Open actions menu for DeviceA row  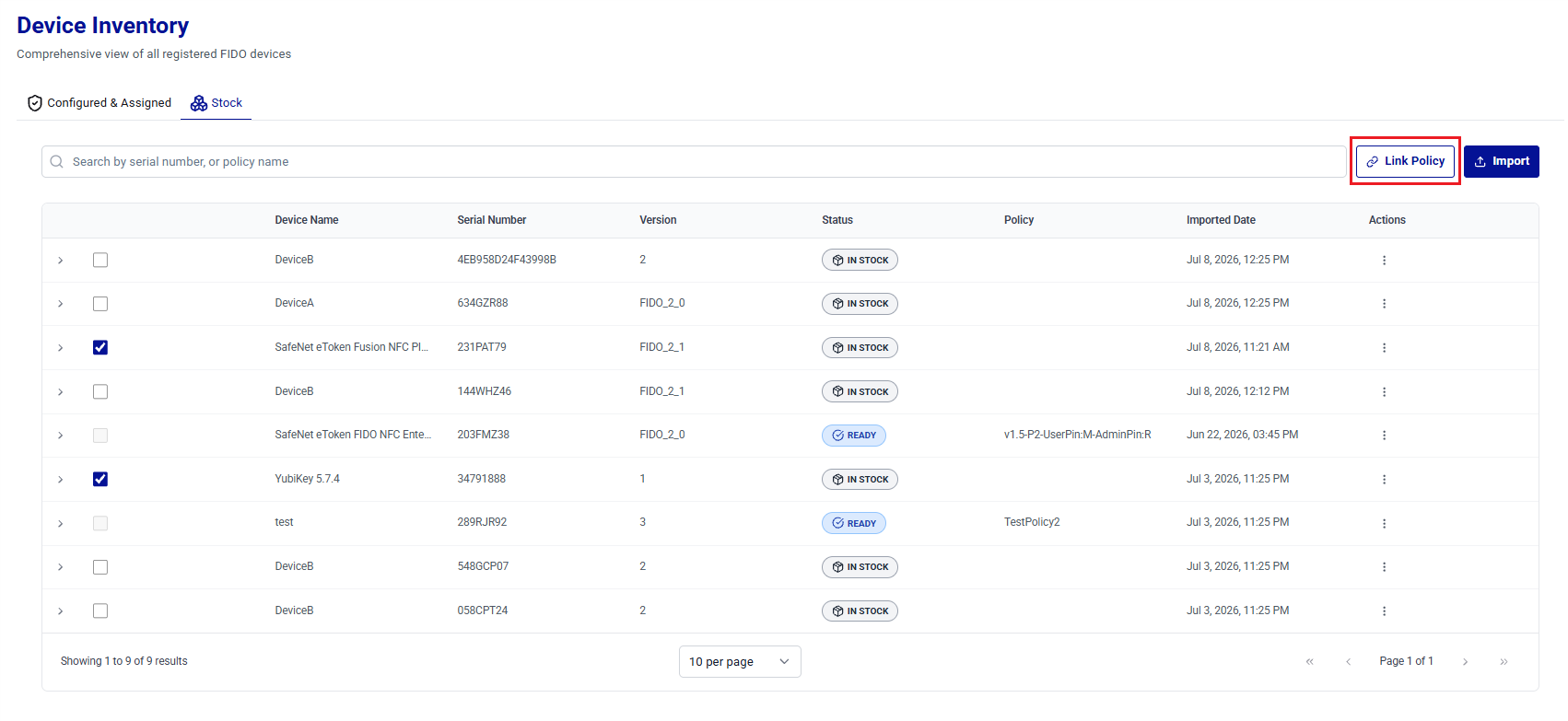point(1384,304)
